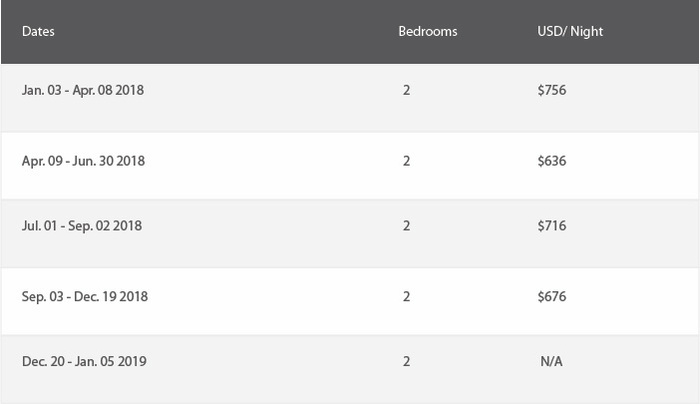700x404 pixels.
Task: Select the Jan. 03 - Apr. 08 2018 date range
Action: [83, 90]
